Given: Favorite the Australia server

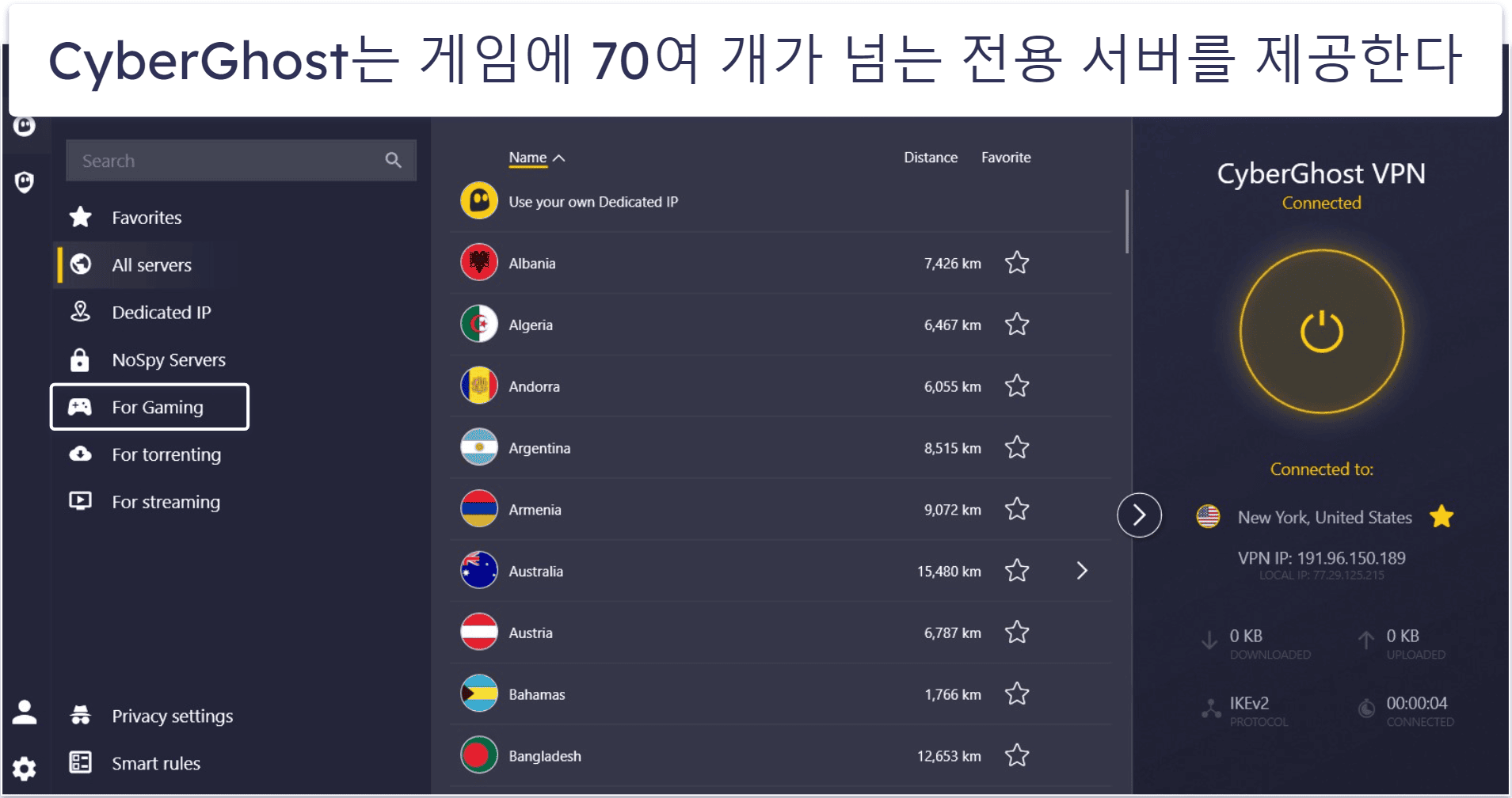Looking at the screenshot, I should [1017, 571].
